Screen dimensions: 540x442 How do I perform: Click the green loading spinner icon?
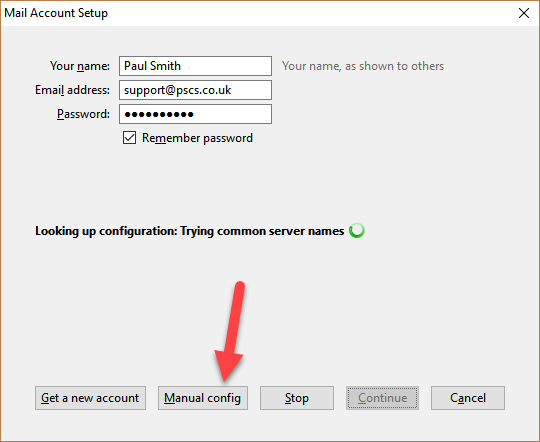[357, 230]
